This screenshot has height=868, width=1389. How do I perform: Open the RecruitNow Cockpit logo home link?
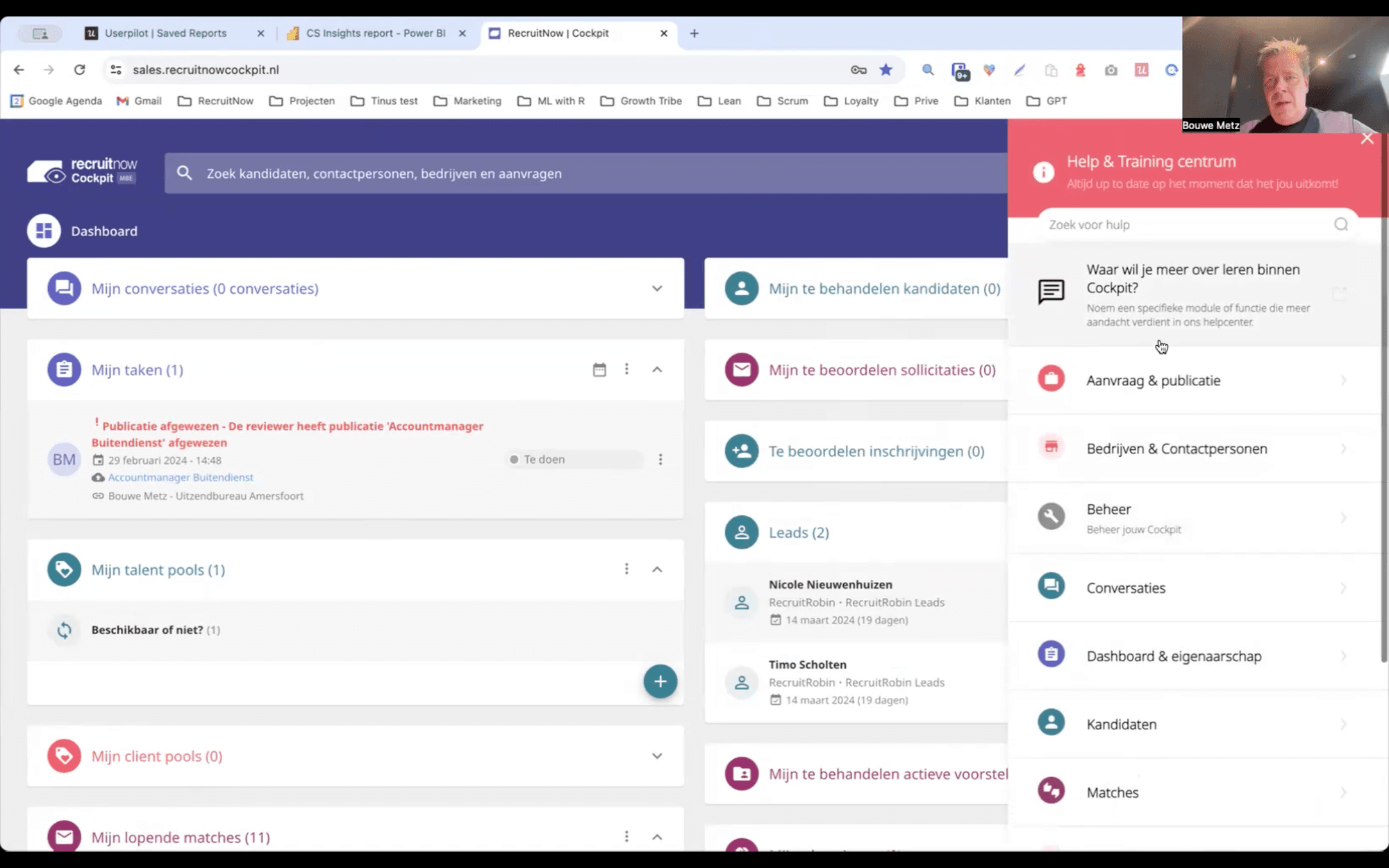(x=81, y=170)
